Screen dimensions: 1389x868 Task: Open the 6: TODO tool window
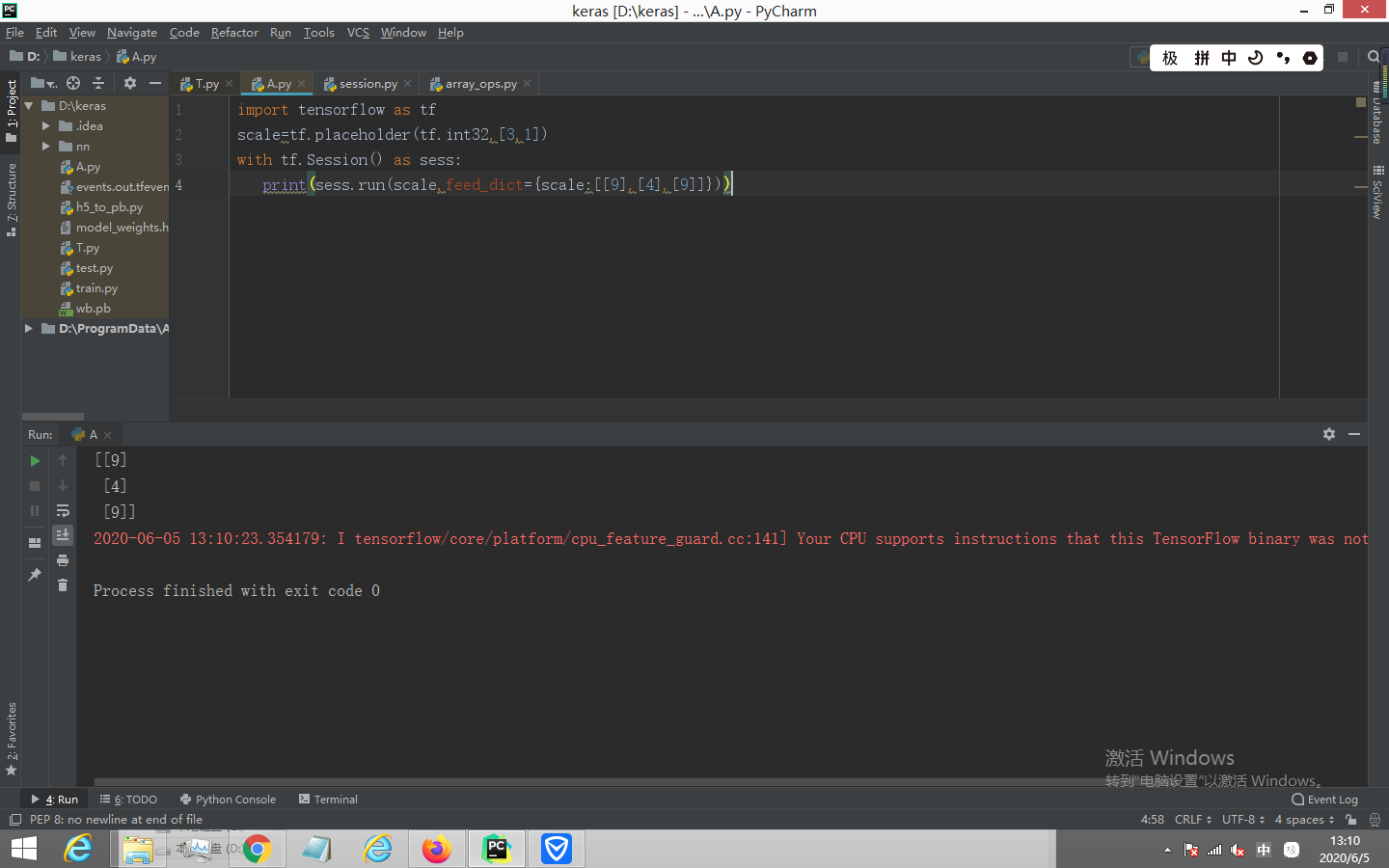(128, 799)
